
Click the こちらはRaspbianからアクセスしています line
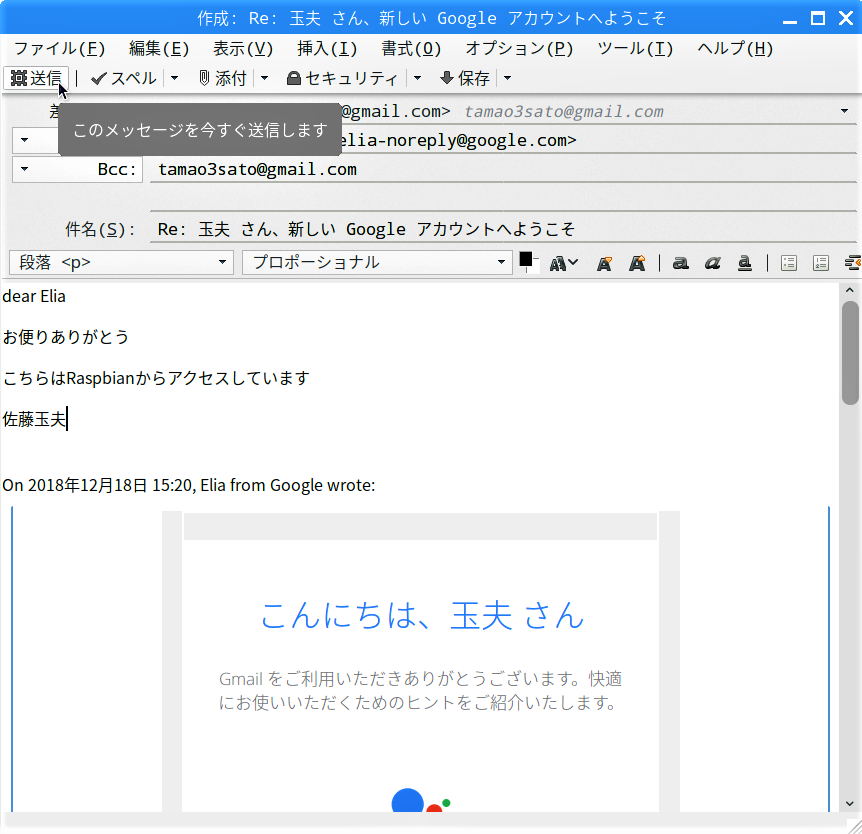pyautogui.click(x=156, y=378)
